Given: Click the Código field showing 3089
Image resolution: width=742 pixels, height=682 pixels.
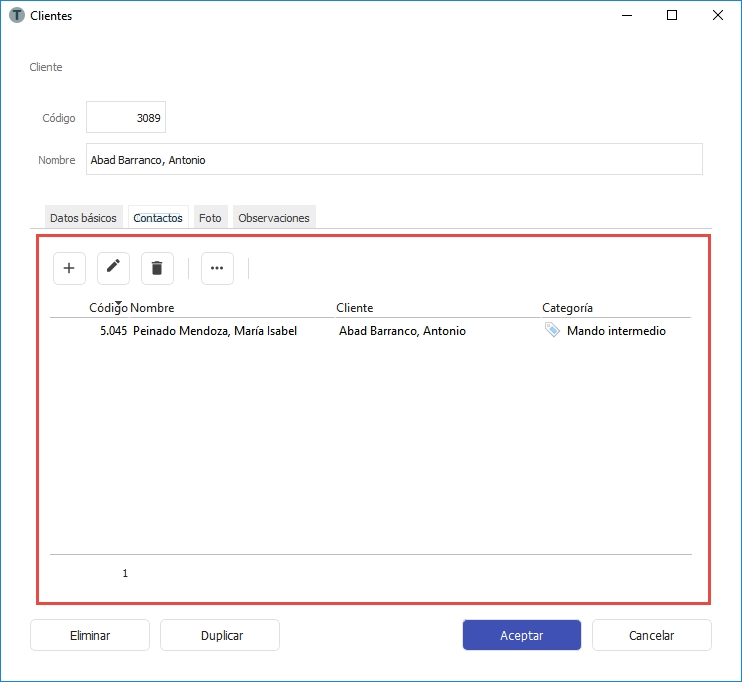Looking at the screenshot, I should coord(126,118).
